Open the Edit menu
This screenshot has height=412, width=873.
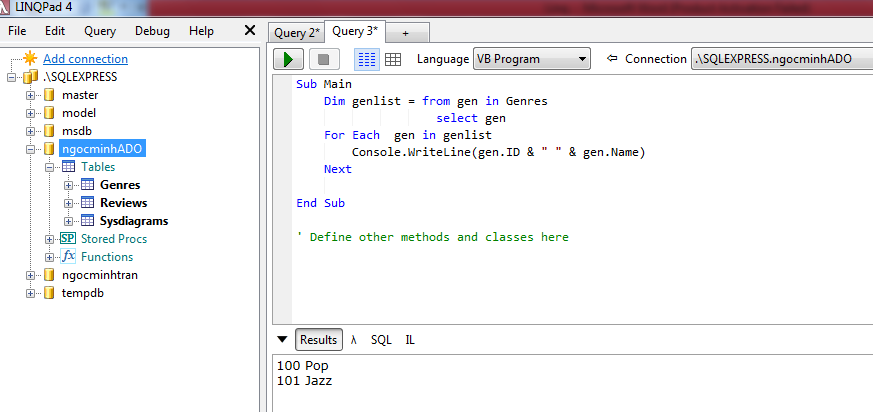(x=55, y=31)
